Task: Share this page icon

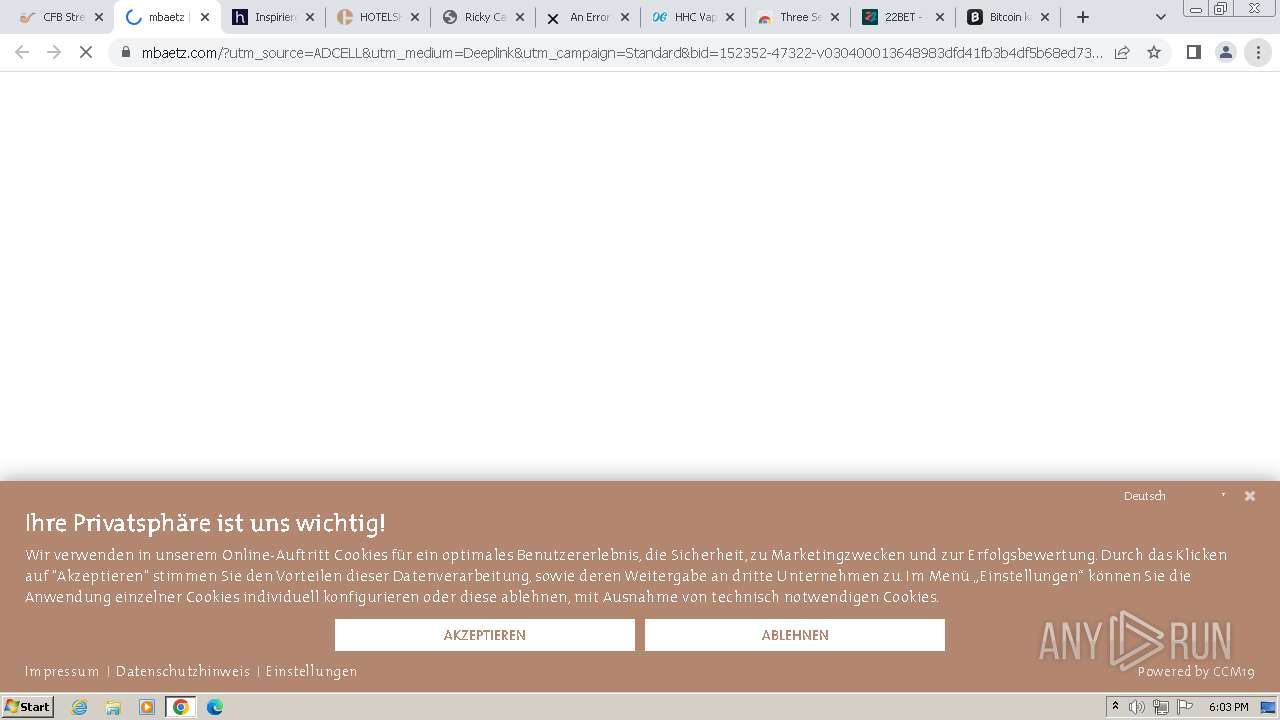Action: coord(1122,52)
